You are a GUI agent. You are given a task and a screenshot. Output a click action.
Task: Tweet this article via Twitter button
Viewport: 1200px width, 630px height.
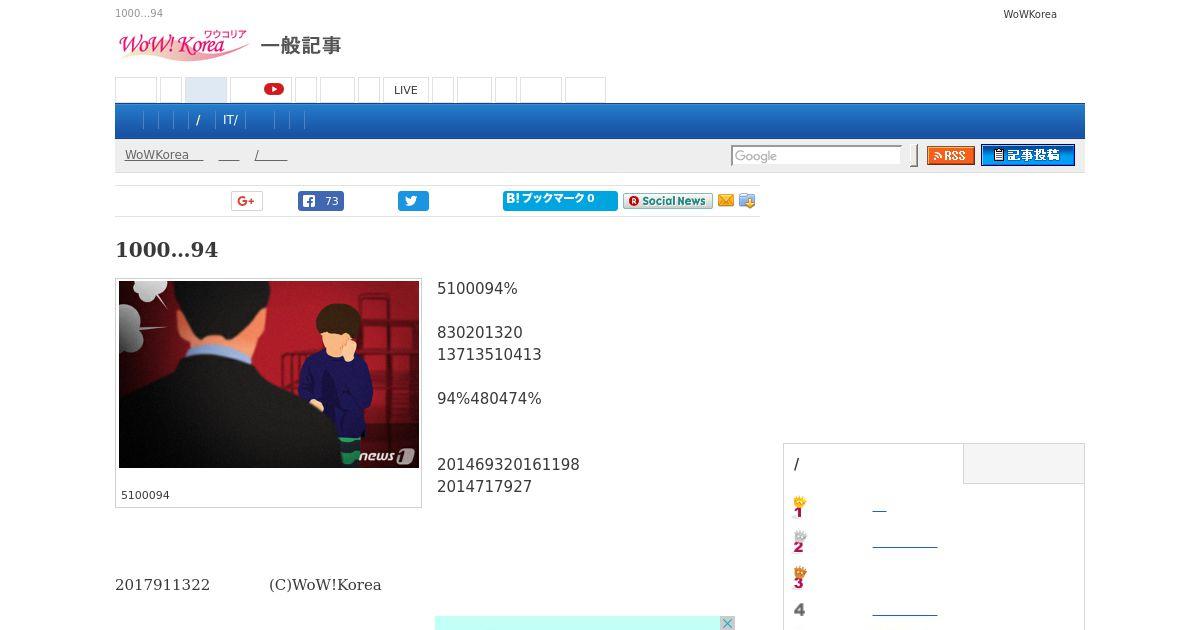pos(413,201)
